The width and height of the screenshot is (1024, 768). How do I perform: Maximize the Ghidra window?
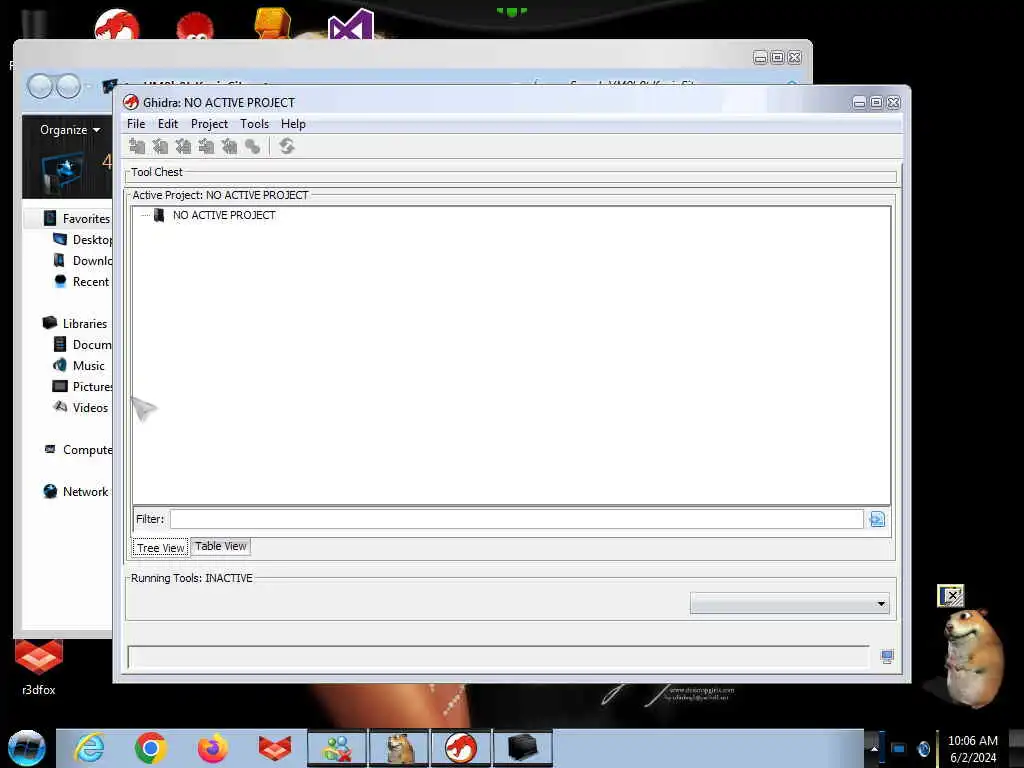click(x=876, y=103)
